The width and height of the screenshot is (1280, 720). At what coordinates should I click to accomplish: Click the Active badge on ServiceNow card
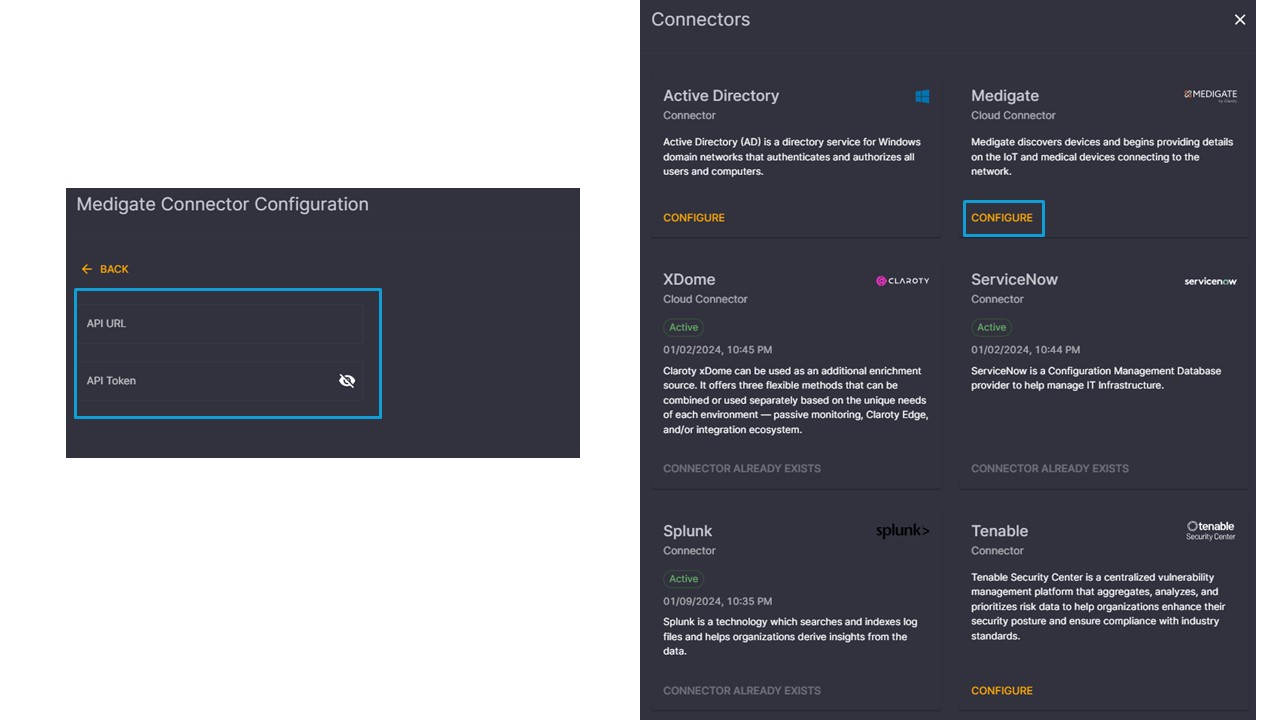point(992,327)
